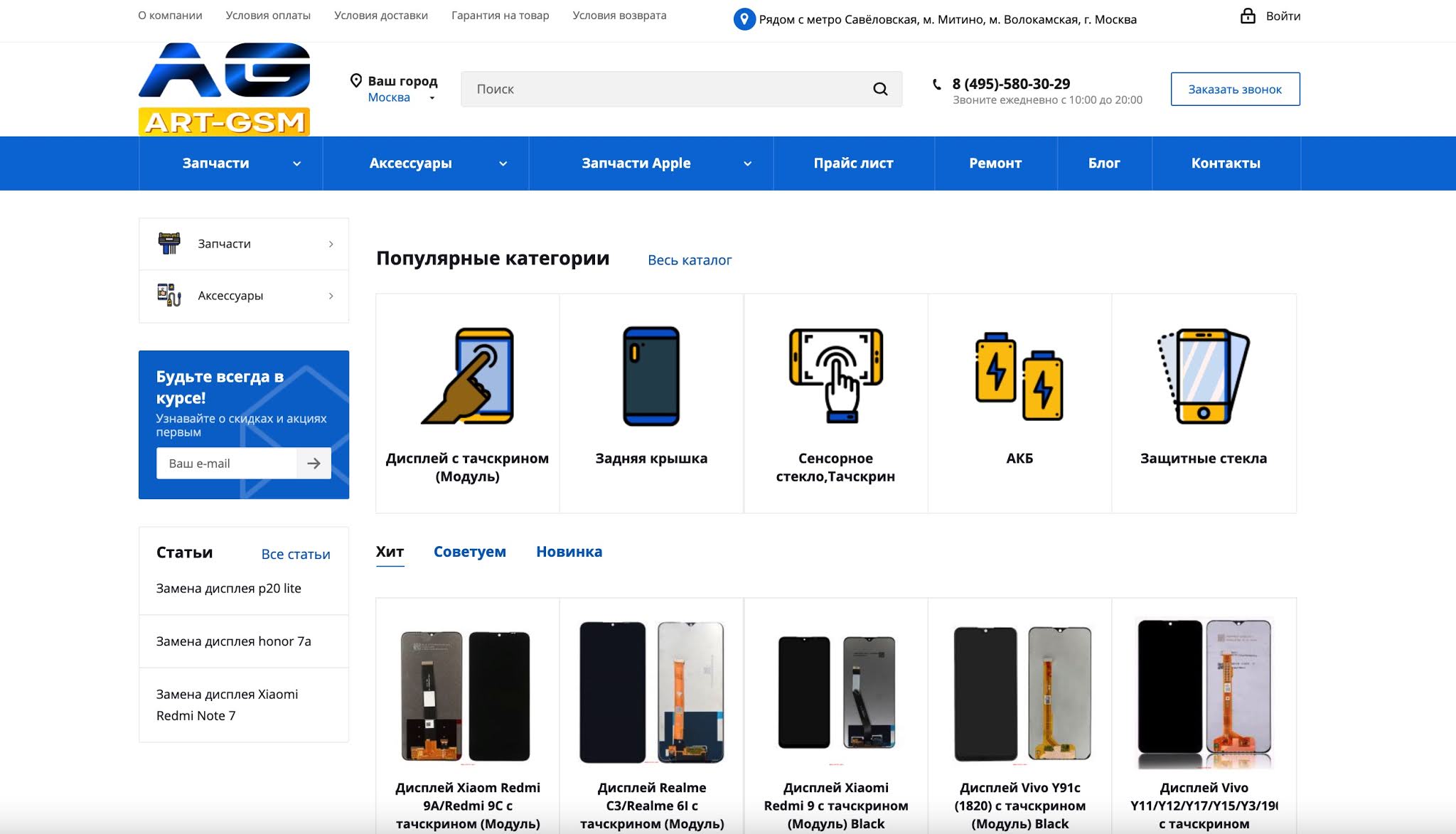Screen dimensions: 1456x834
Task: Open article Замена дисплея honor 7a
Action: tap(234, 641)
